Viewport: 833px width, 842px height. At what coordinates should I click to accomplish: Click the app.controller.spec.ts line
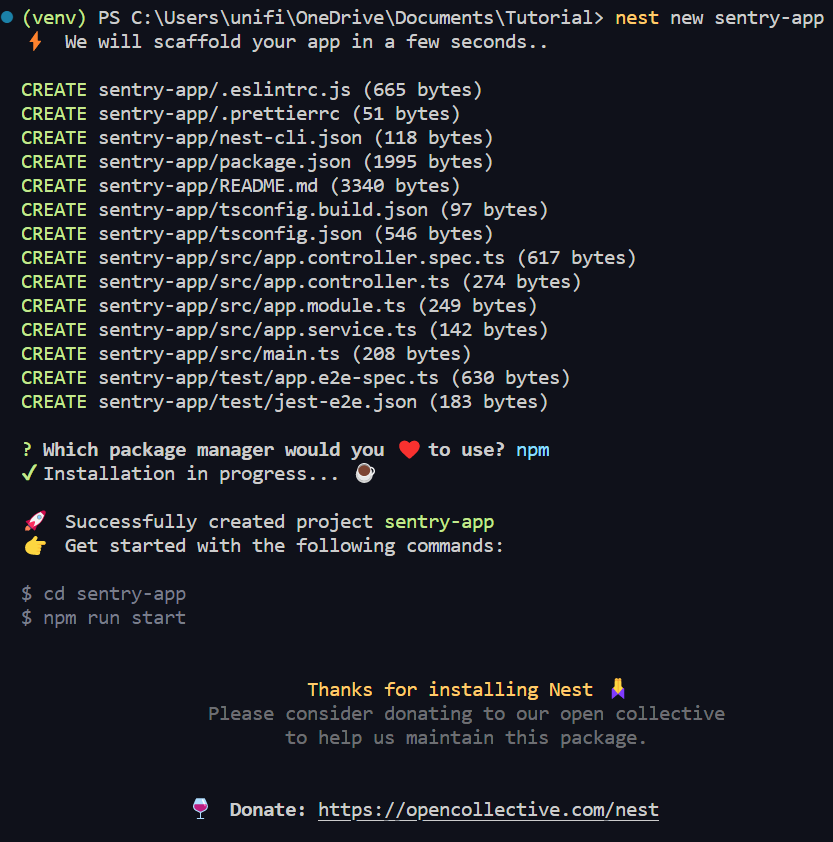(329, 258)
